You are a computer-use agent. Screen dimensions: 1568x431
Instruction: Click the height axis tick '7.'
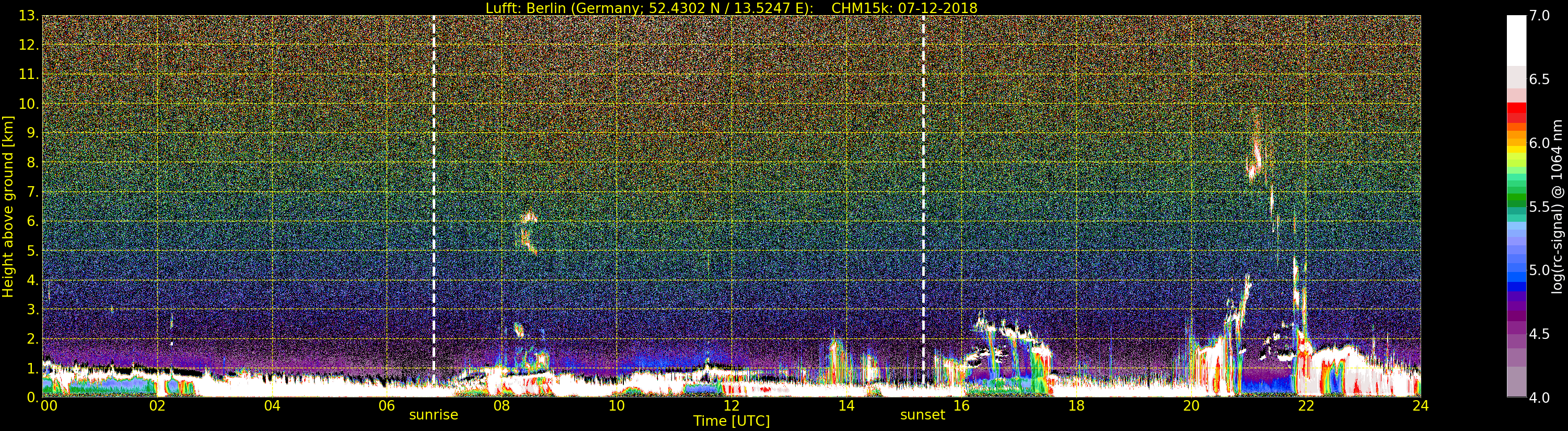[33, 192]
